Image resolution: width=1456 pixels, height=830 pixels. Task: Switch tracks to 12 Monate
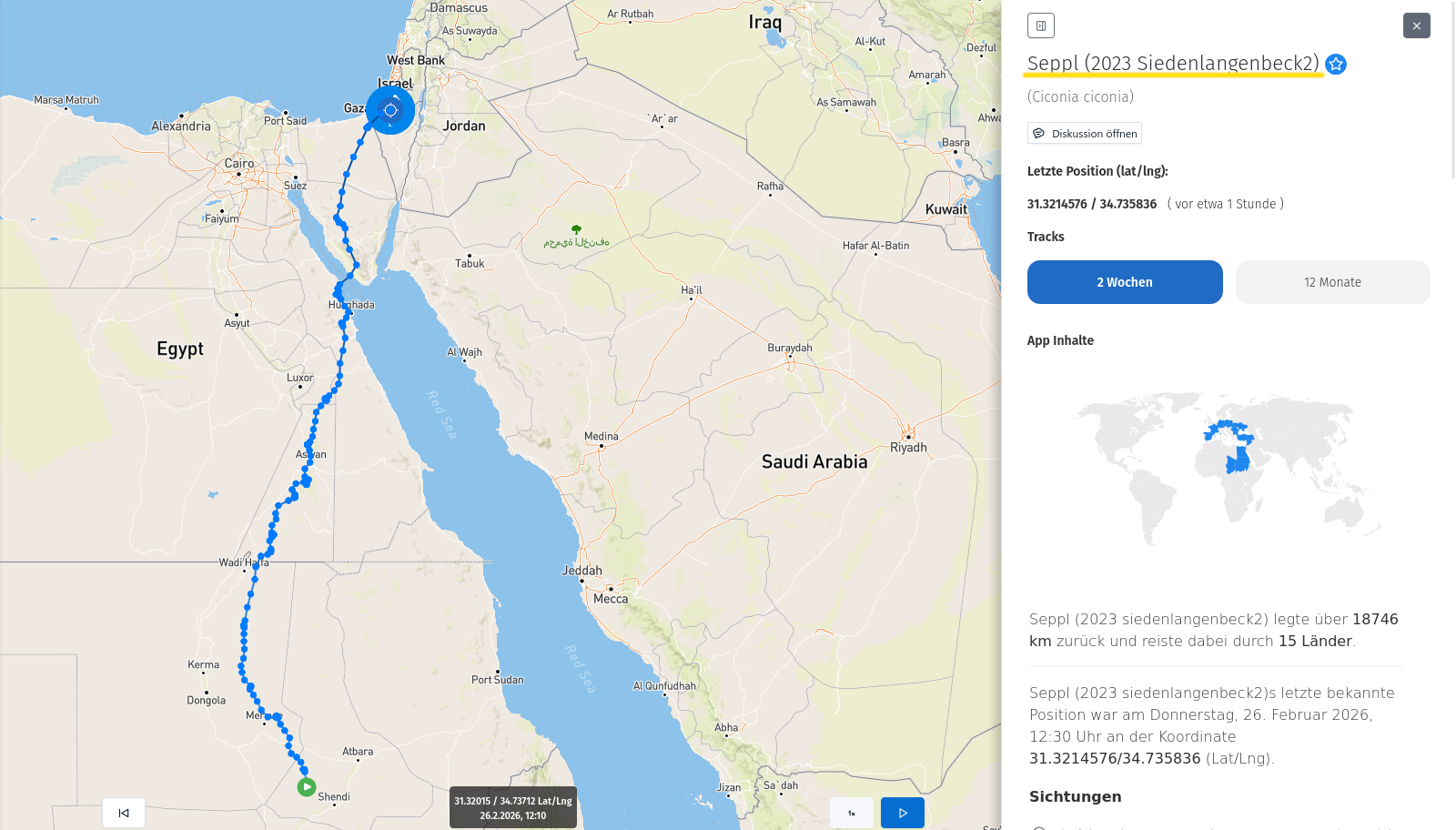(x=1332, y=282)
